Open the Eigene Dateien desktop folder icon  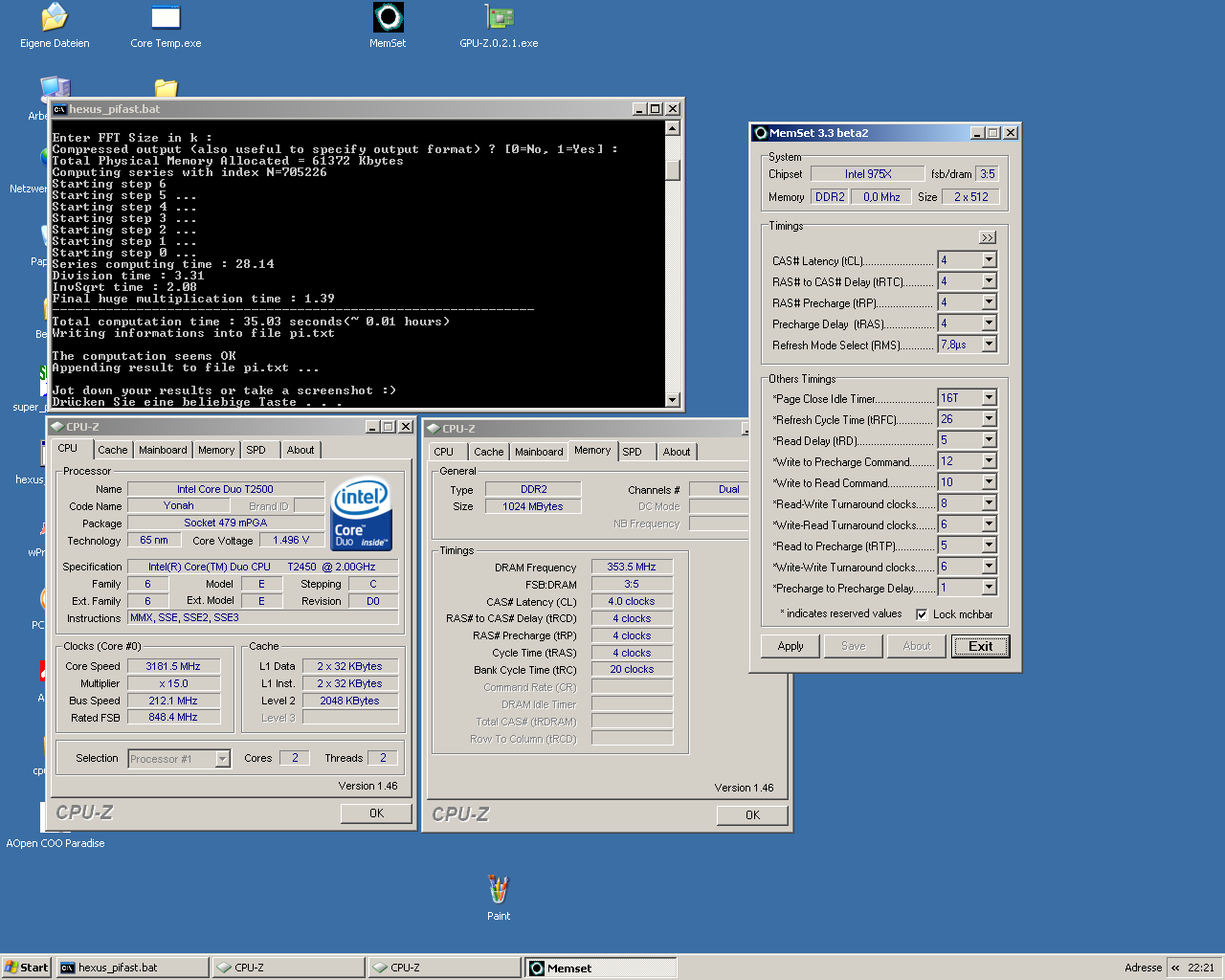coord(55,17)
